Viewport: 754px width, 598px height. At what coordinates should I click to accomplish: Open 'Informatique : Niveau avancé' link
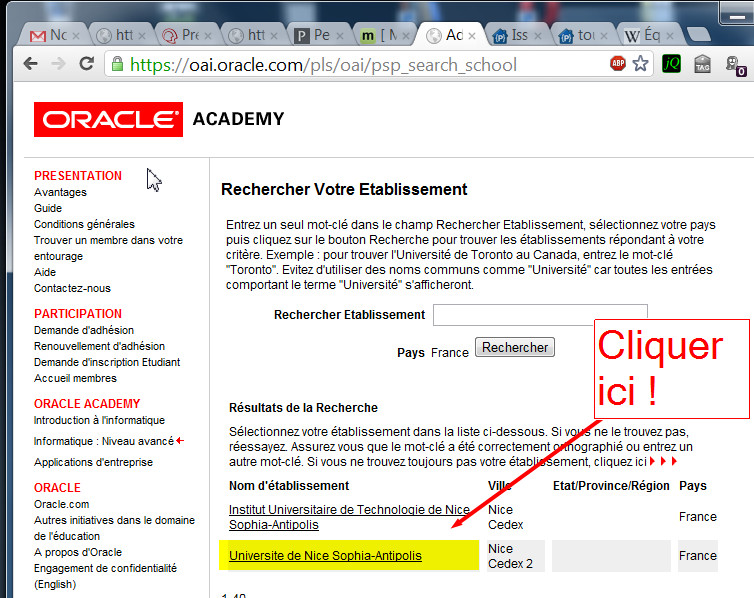pyautogui.click(x=103, y=441)
